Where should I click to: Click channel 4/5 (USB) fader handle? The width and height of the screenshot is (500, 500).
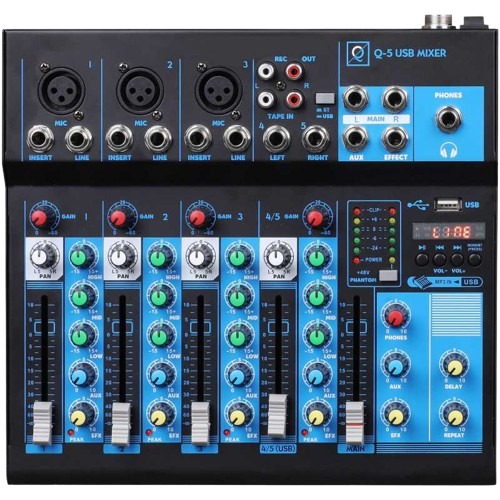click(277, 415)
